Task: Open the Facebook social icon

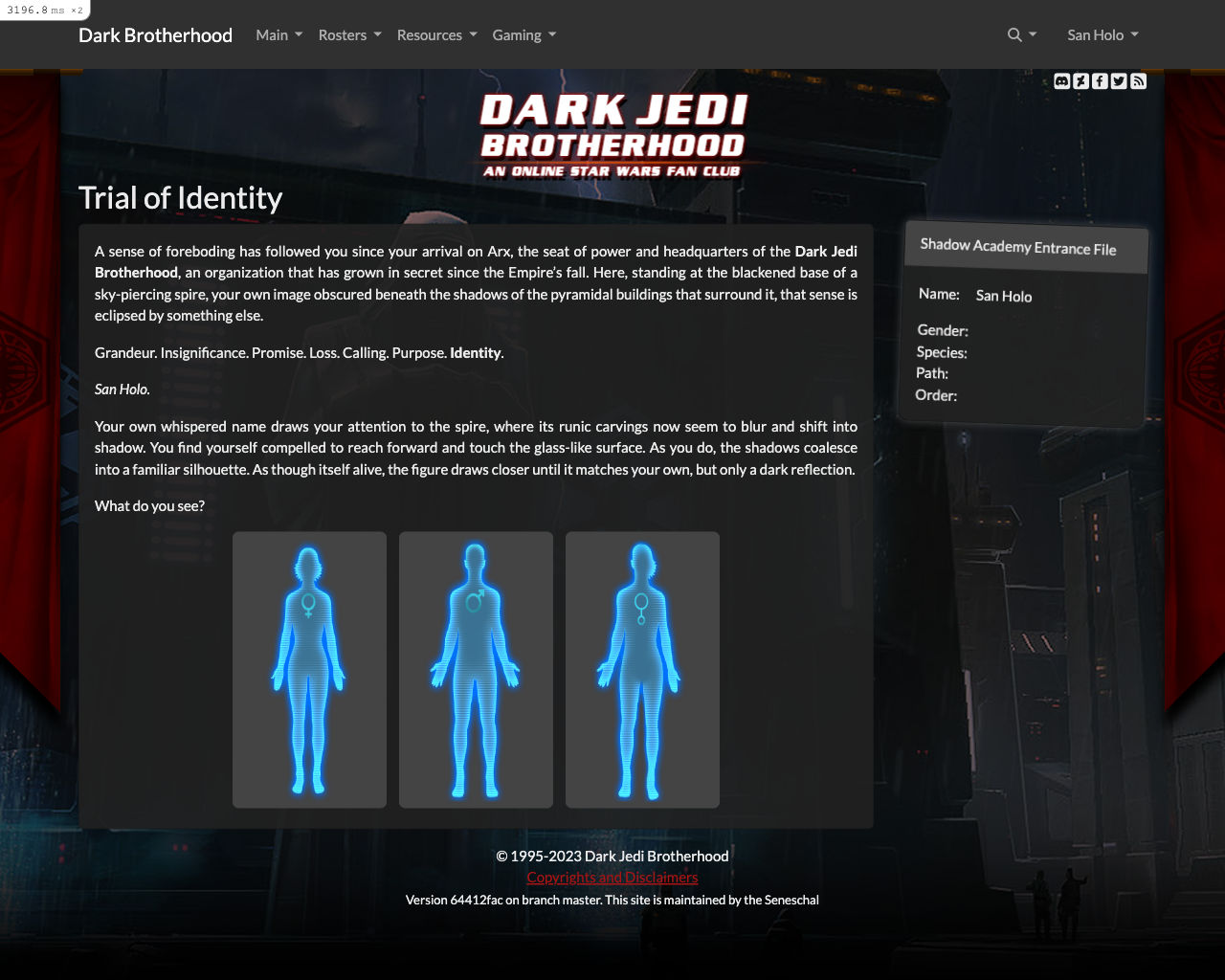Action: click(1100, 81)
